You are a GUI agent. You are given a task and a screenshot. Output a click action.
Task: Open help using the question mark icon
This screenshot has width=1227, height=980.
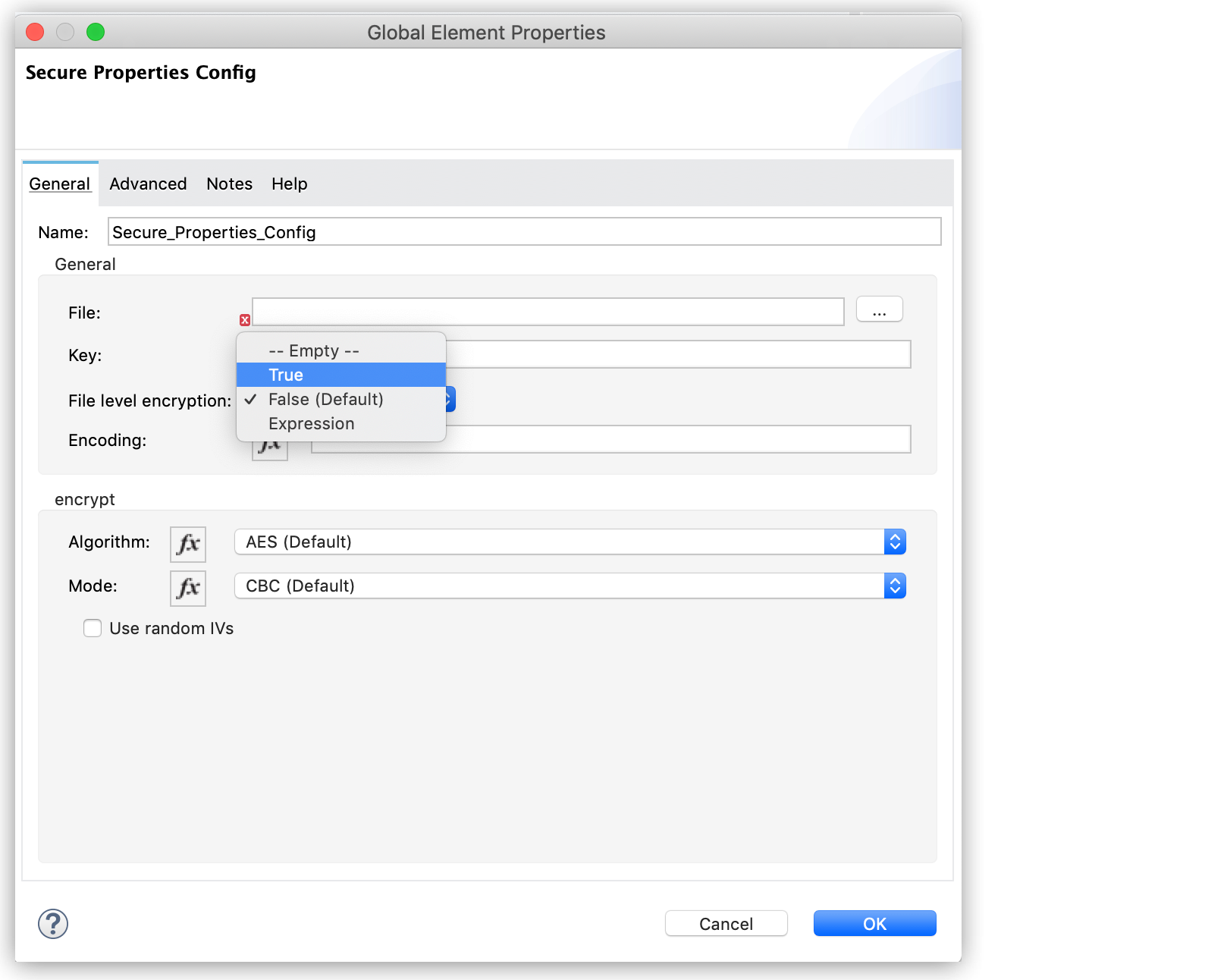[x=52, y=924]
